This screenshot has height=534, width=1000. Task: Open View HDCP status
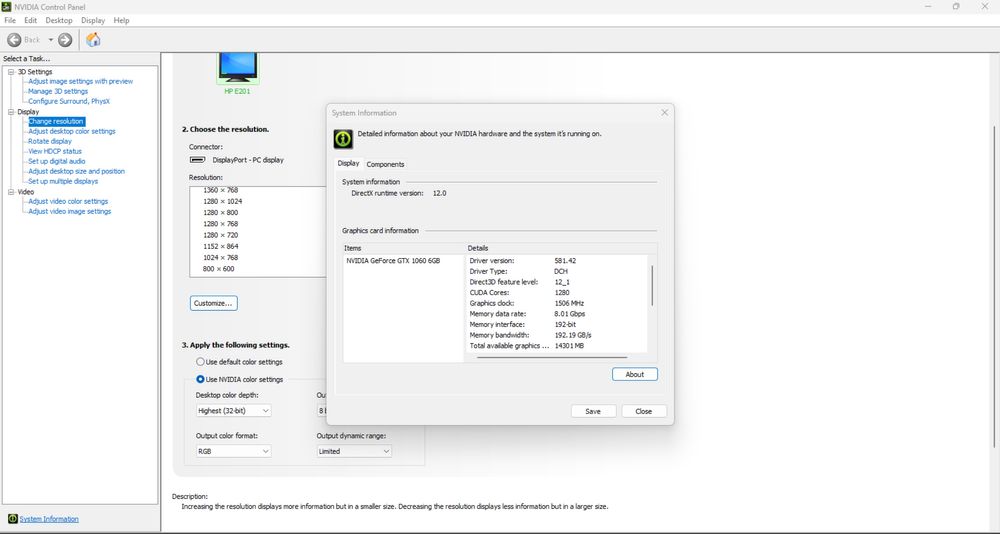click(x=55, y=151)
